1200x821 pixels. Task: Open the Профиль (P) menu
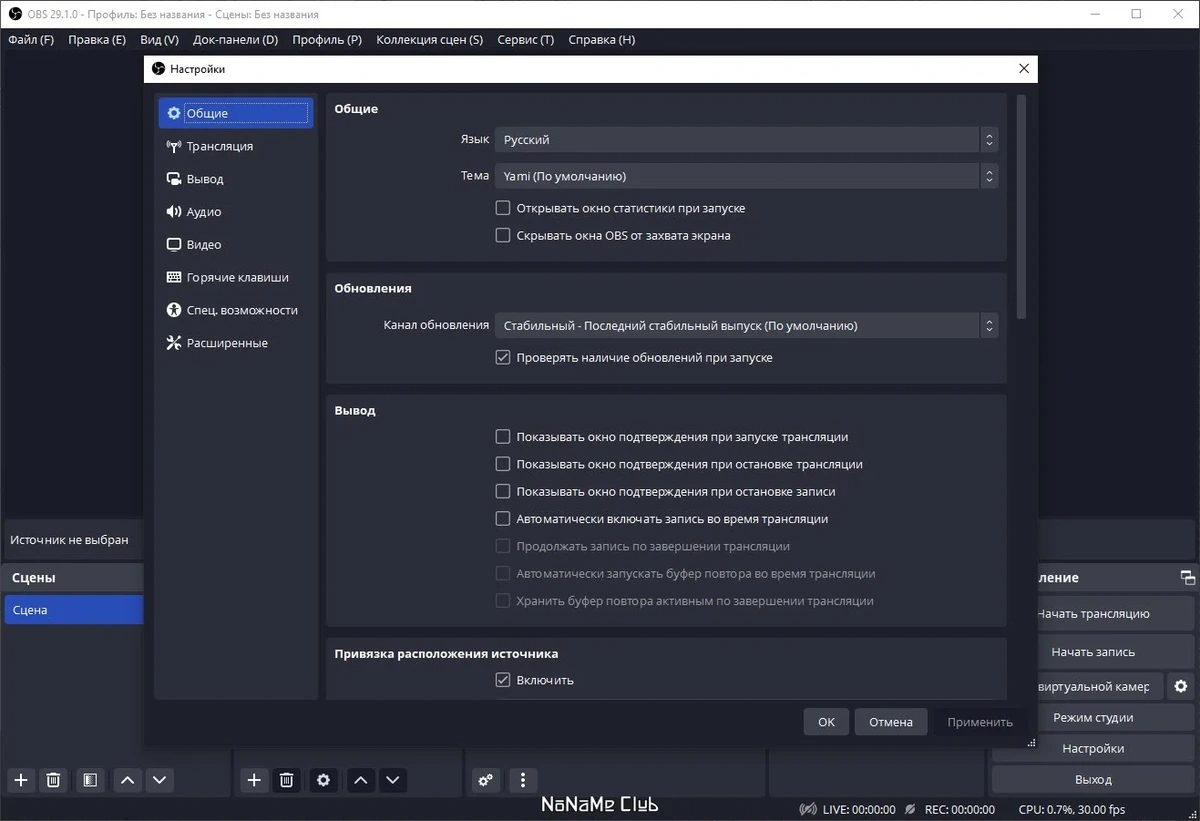pyautogui.click(x=327, y=40)
